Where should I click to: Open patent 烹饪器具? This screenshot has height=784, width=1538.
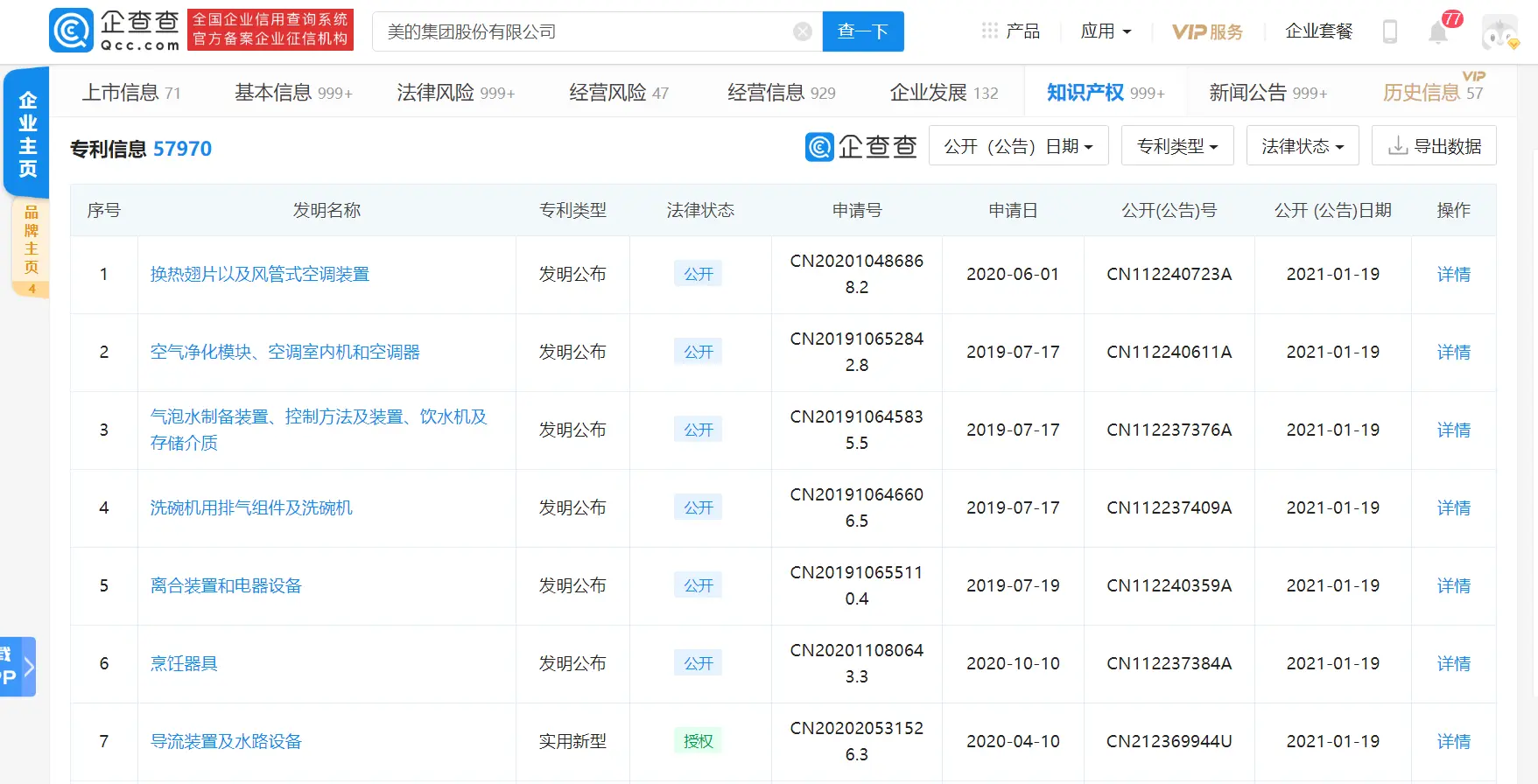[184, 663]
